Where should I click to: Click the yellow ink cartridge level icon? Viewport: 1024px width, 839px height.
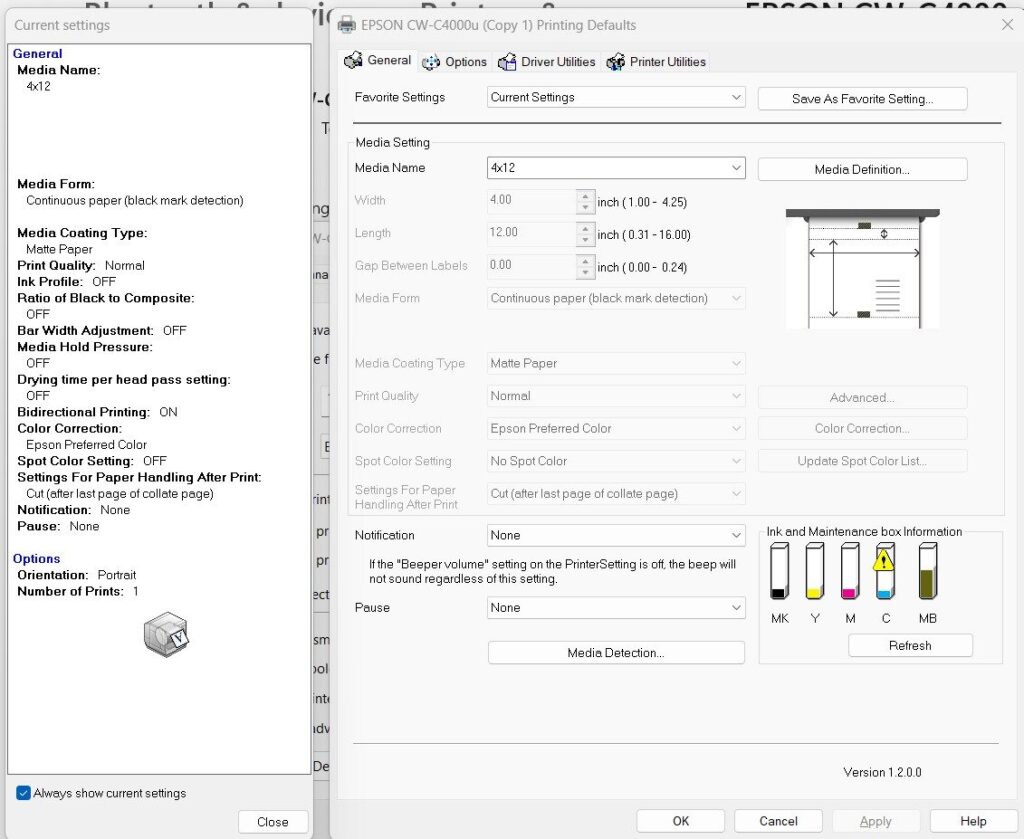(x=814, y=571)
